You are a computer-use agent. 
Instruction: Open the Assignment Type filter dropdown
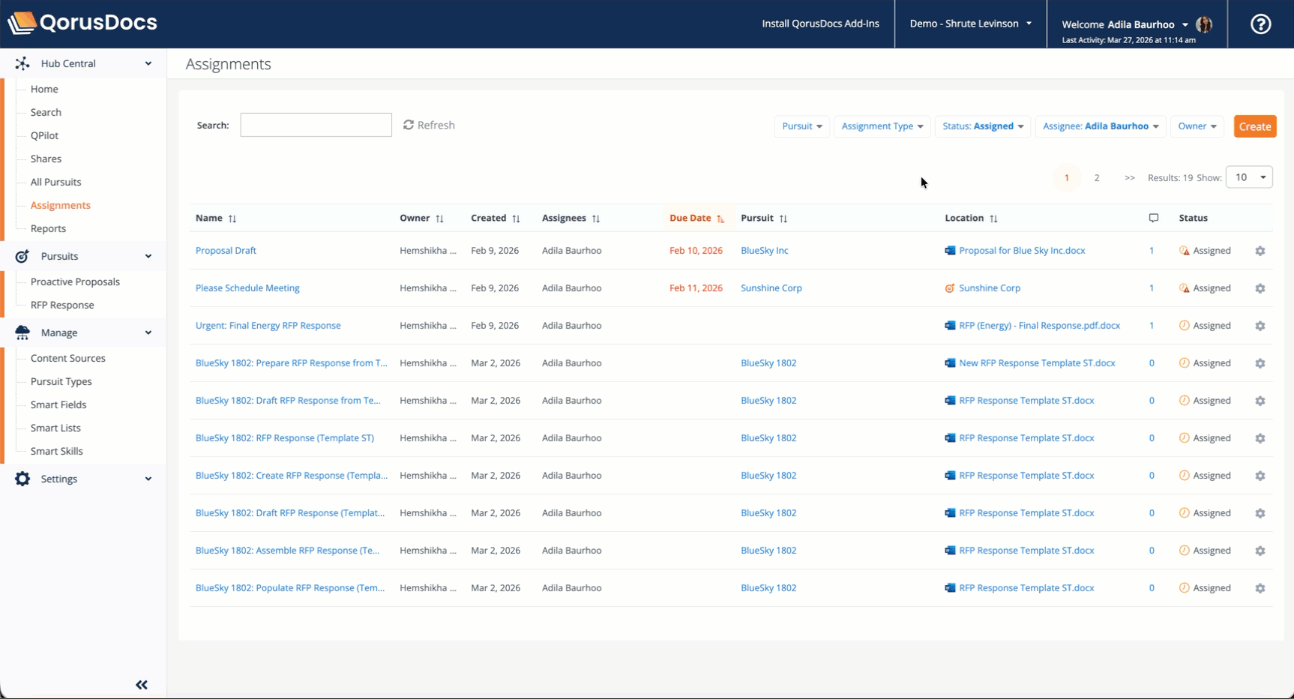(882, 126)
